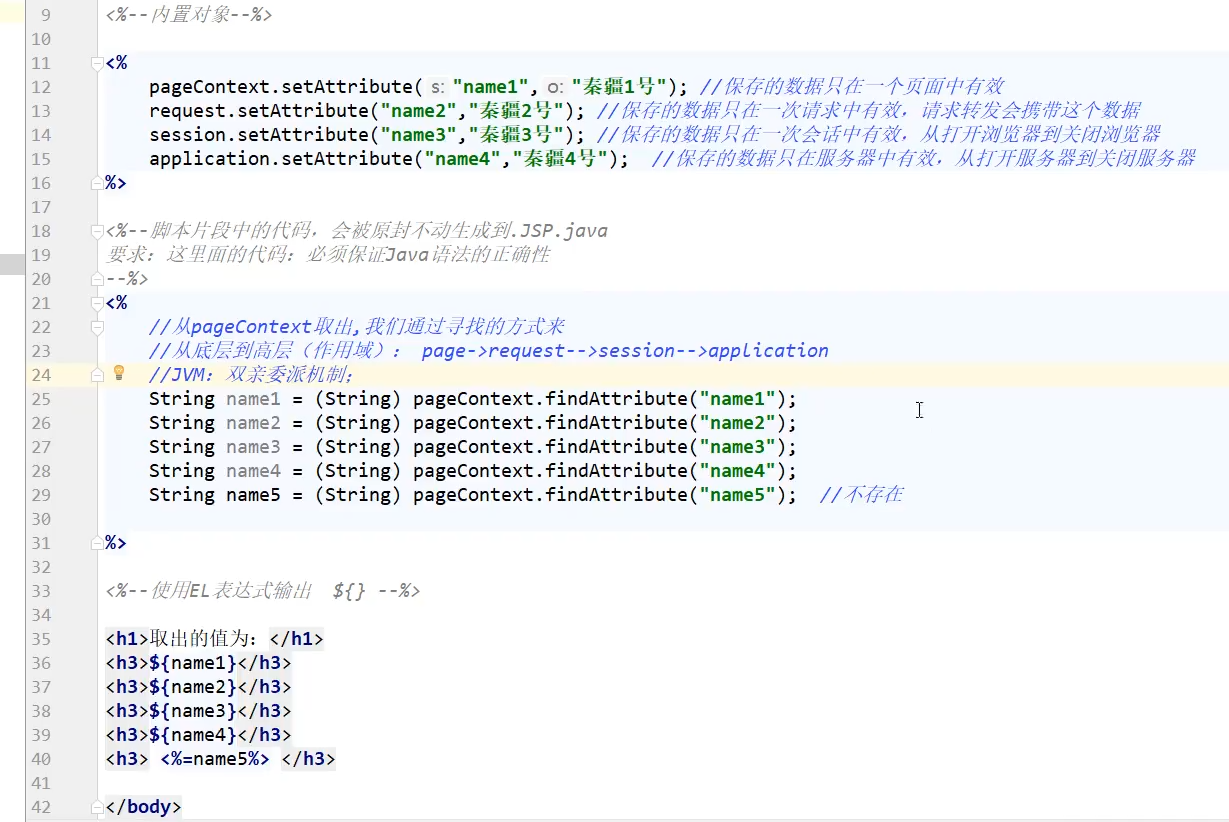Click the closing %> tag on line 31
Viewport: 1229px width, 822px height.
click(x=116, y=543)
